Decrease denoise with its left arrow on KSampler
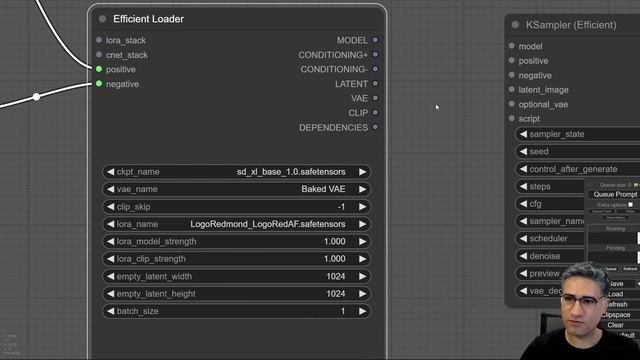 coord(523,256)
